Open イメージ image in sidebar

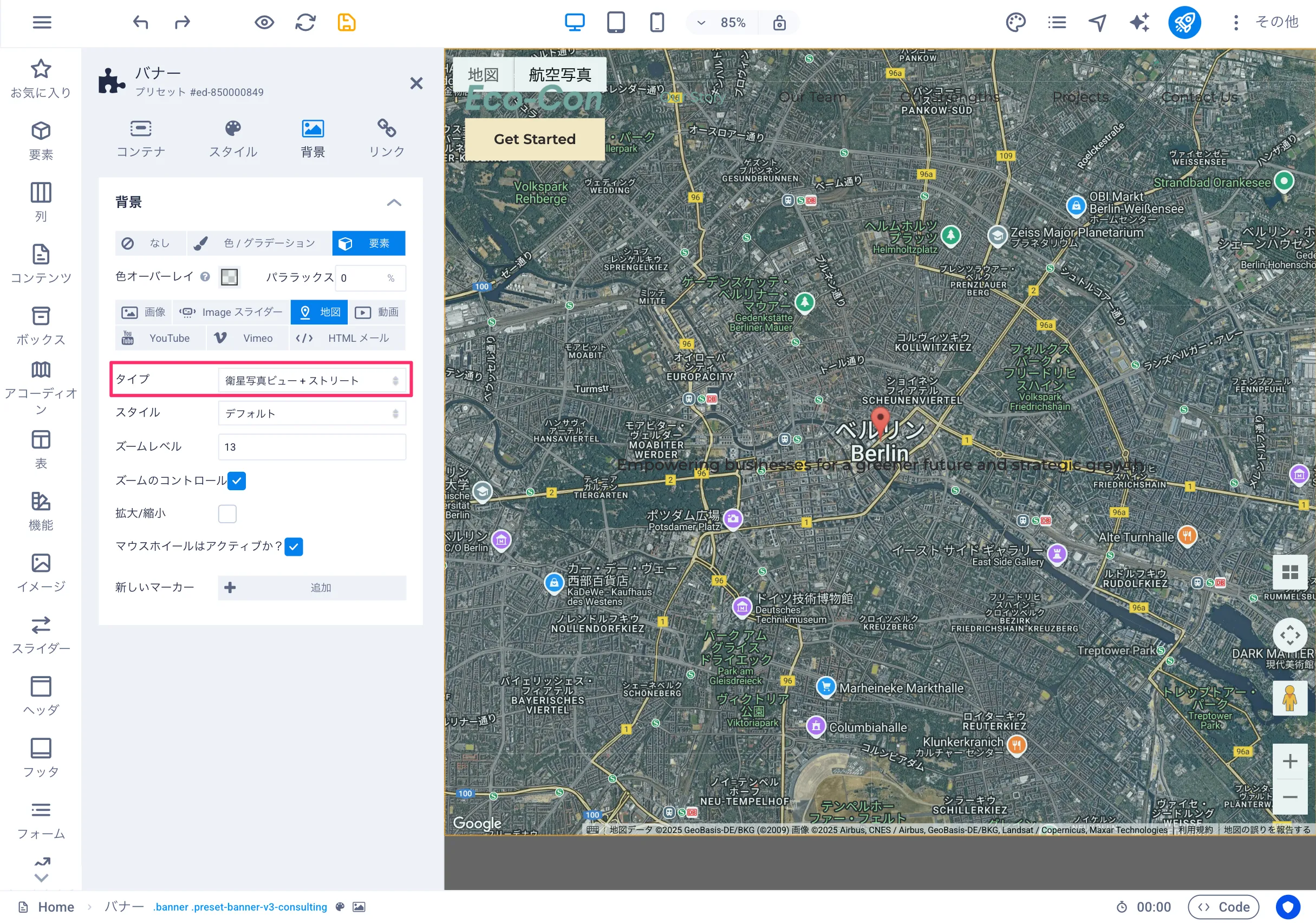pyautogui.click(x=41, y=573)
